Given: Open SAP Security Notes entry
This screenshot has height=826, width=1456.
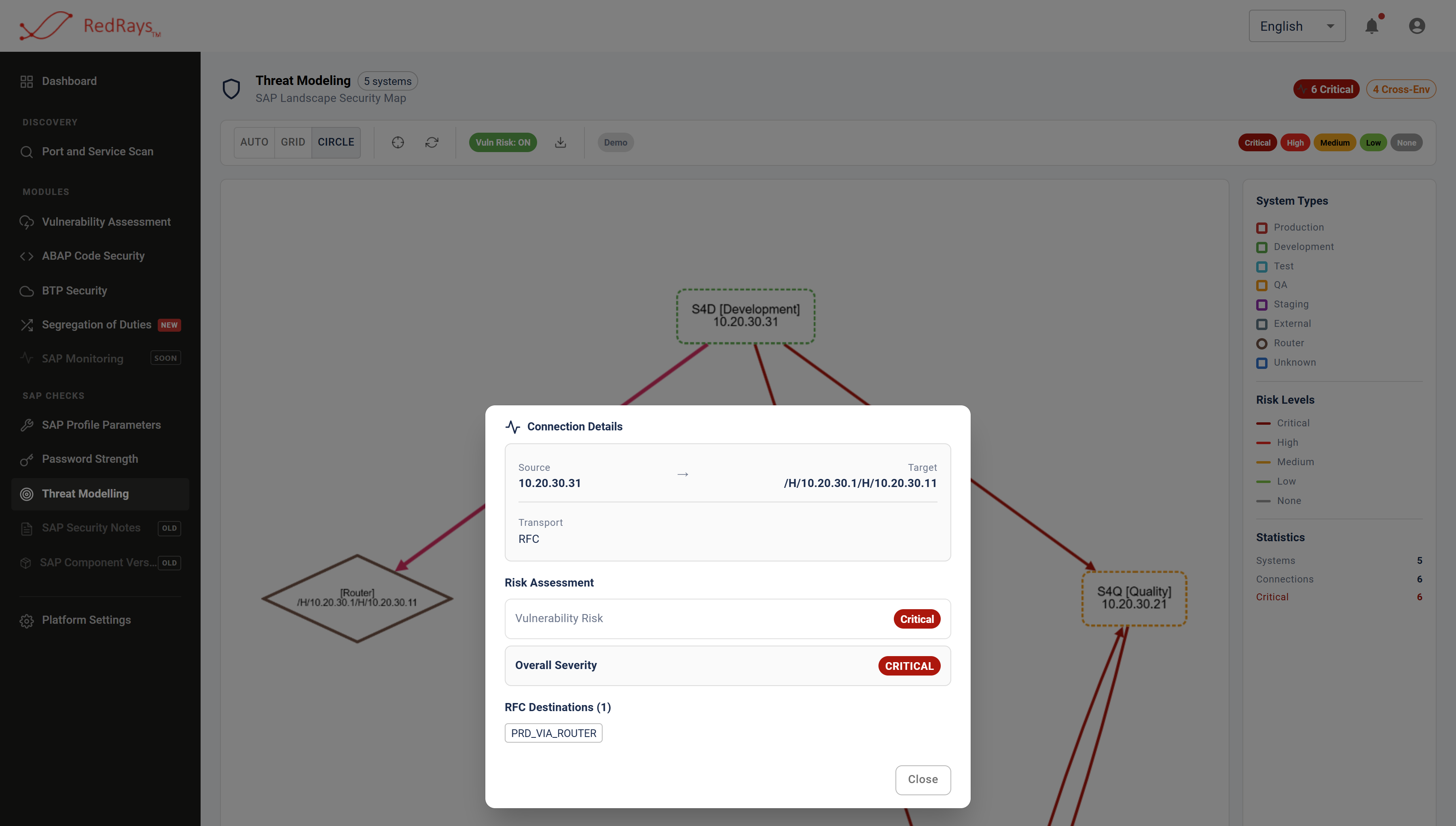Looking at the screenshot, I should pos(100,529).
